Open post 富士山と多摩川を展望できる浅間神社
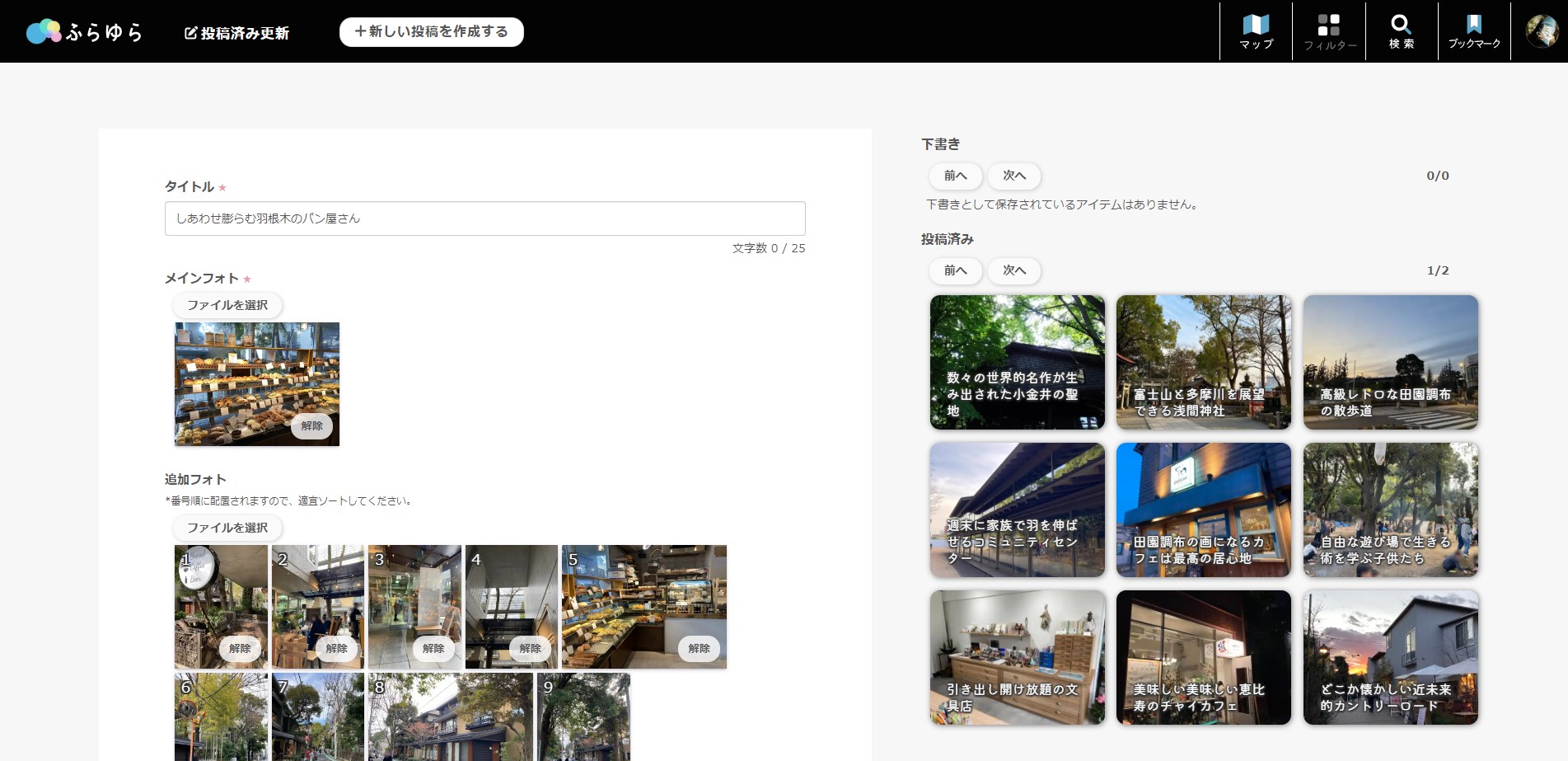Viewport: 1568px width, 761px height. coord(1204,362)
